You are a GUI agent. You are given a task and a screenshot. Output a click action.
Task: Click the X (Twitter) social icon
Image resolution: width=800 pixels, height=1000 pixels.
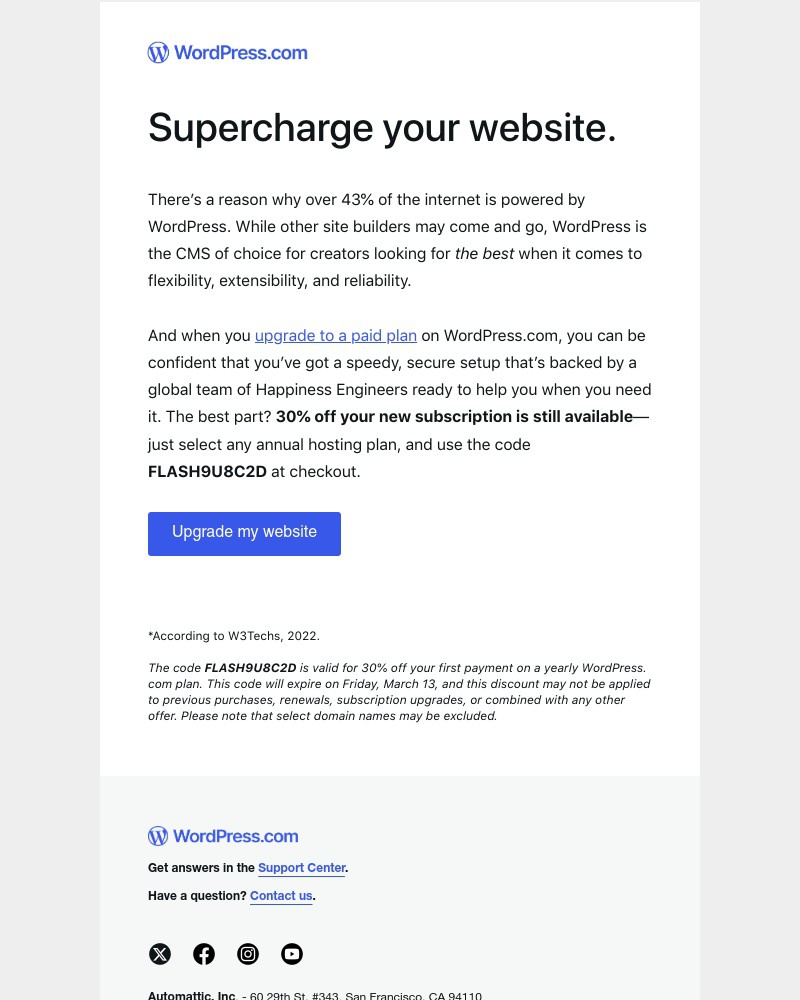pyautogui.click(x=160, y=954)
